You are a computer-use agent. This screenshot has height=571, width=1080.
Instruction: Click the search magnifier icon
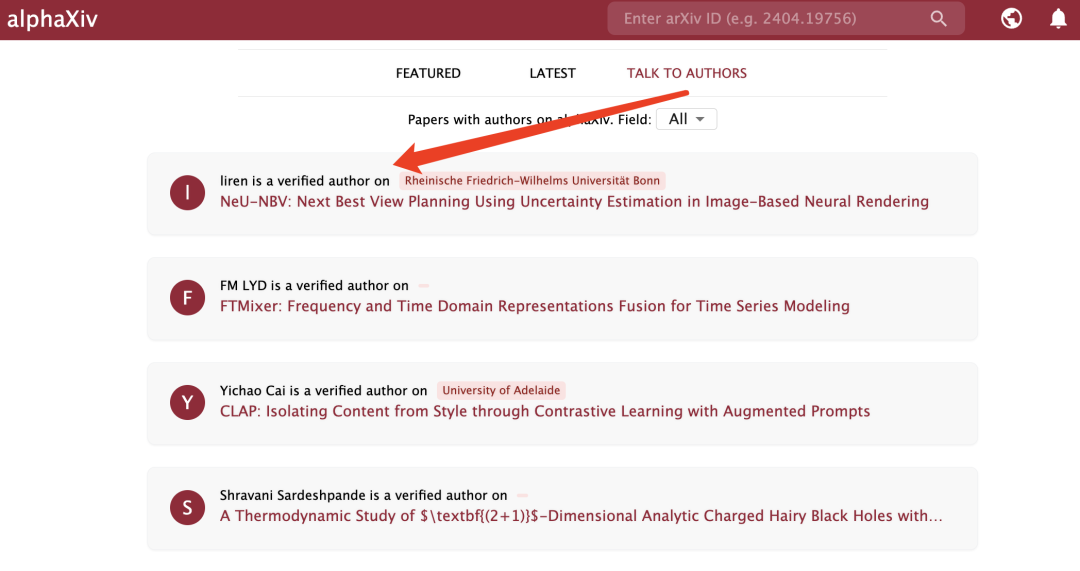[938, 19]
